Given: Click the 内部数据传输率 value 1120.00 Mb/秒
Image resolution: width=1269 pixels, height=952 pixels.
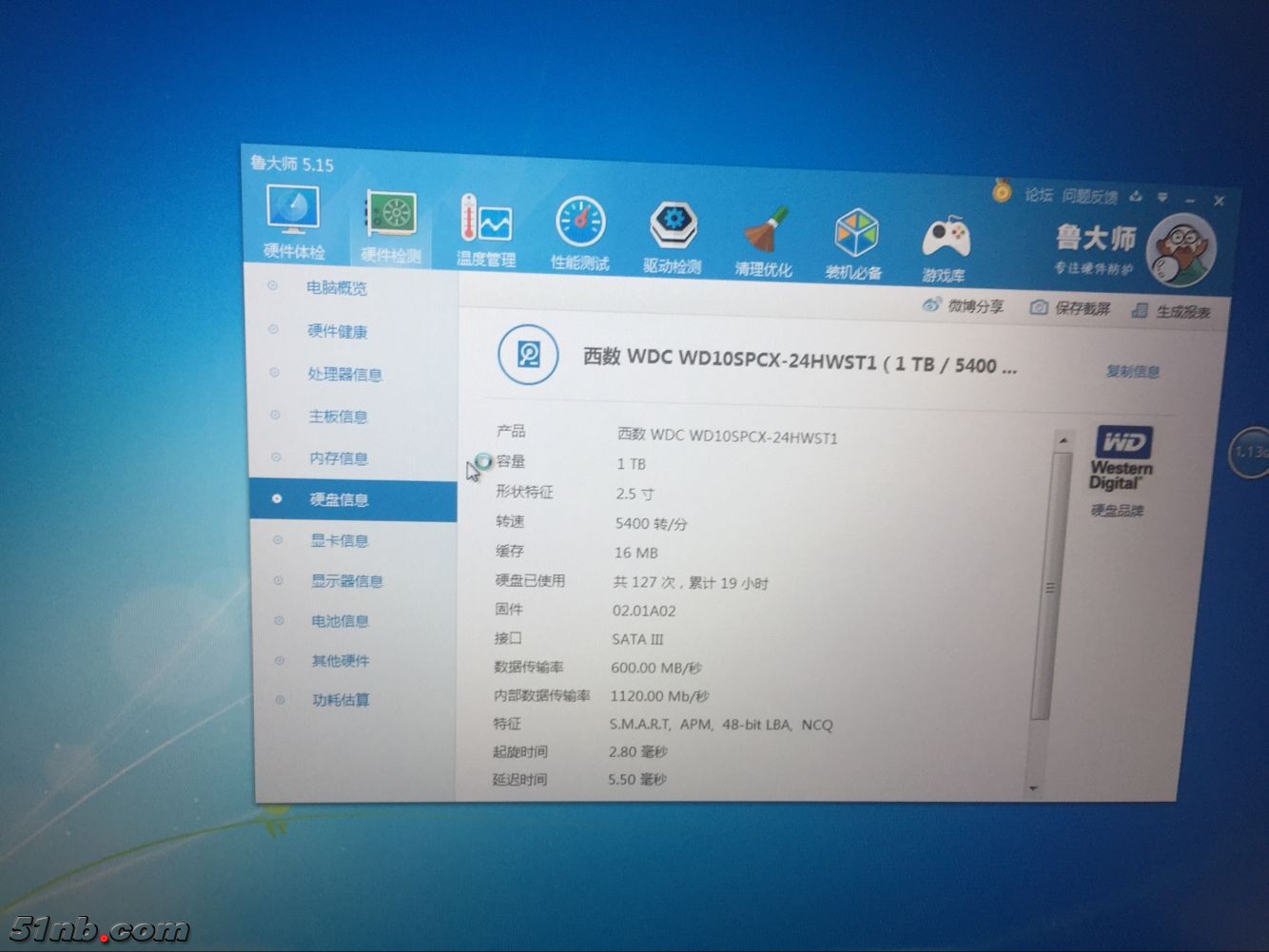Looking at the screenshot, I should coord(660,696).
